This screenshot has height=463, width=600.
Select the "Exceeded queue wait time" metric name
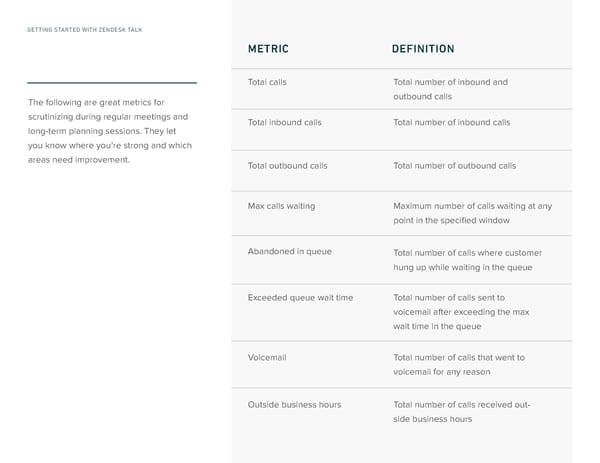pos(300,298)
